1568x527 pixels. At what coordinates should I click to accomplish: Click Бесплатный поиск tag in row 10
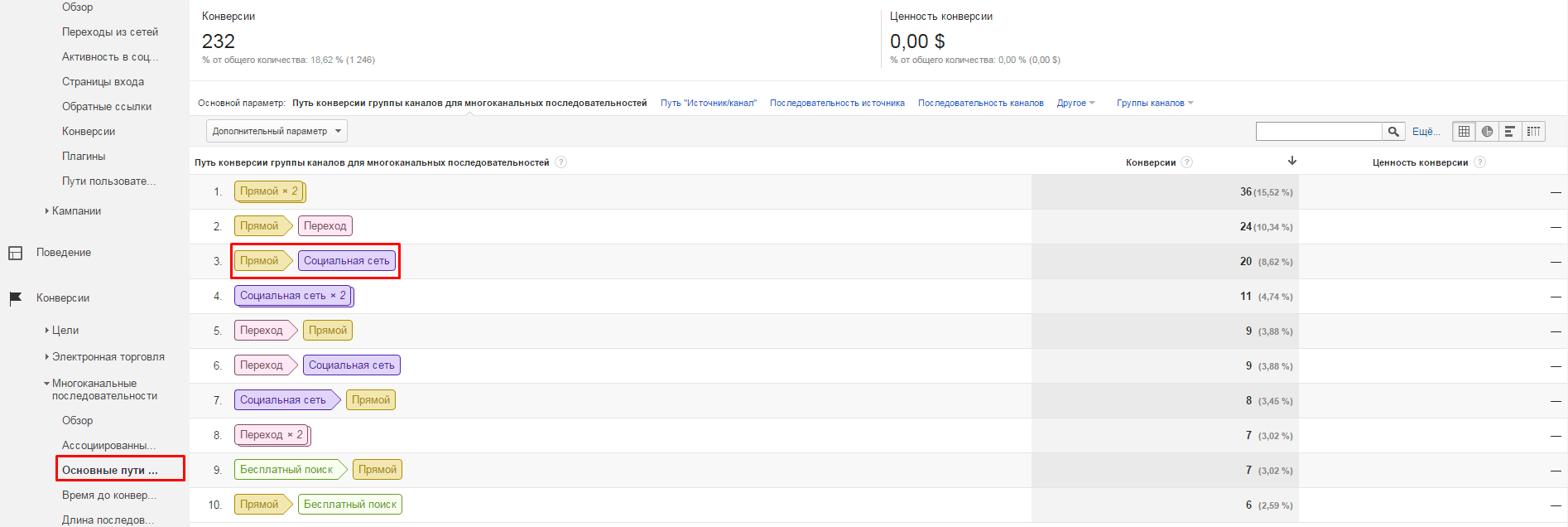coord(350,505)
